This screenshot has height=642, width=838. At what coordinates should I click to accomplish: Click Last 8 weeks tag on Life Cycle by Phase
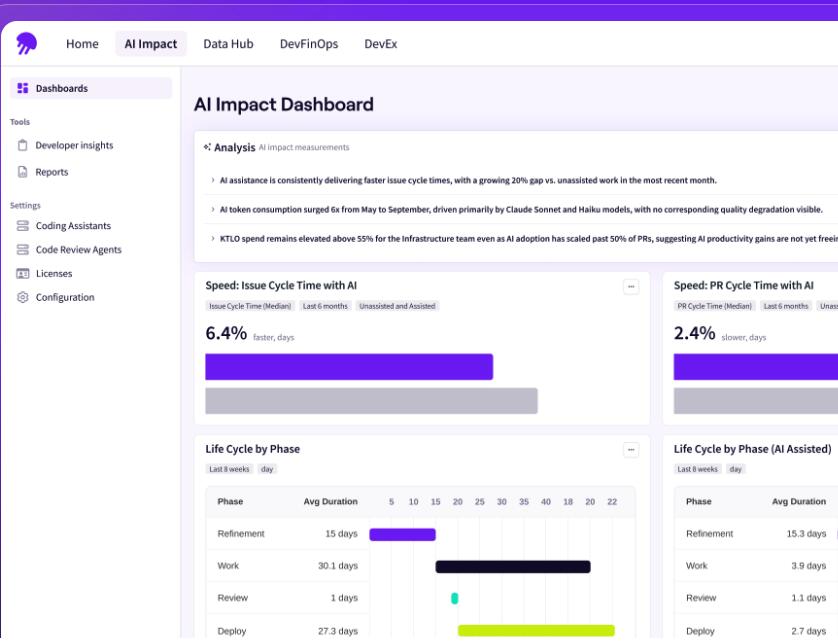229,469
